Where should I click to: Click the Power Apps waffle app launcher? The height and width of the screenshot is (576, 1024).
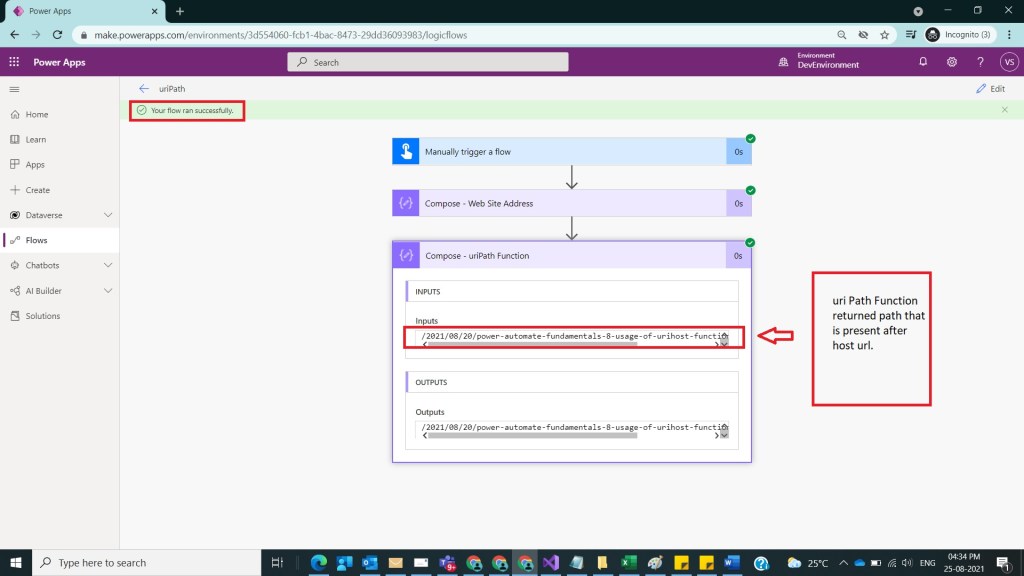tap(14, 62)
